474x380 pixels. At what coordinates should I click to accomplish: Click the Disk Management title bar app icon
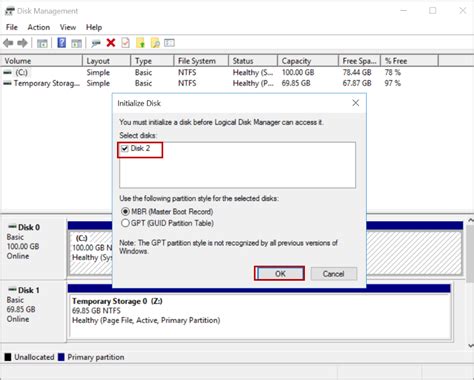pyautogui.click(x=9, y=11)
